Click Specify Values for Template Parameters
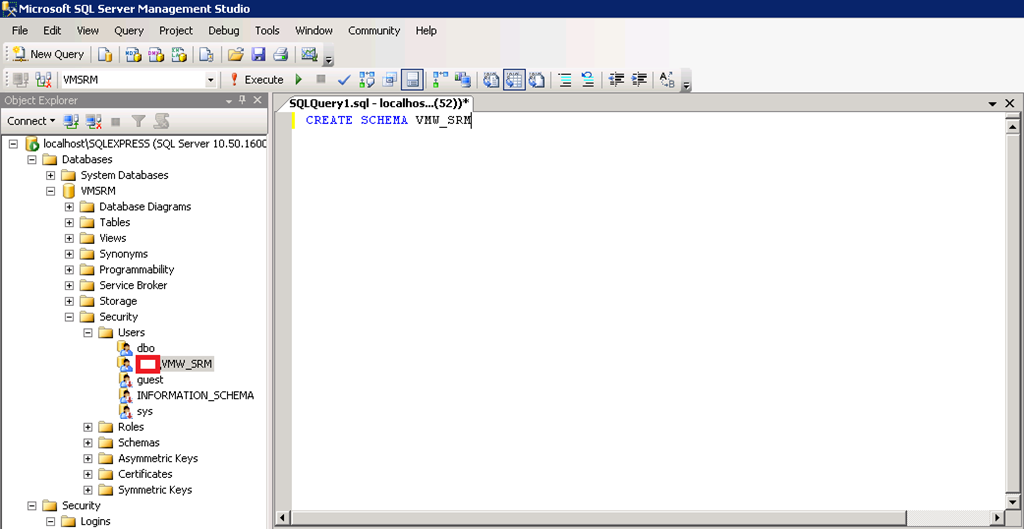 click(667, 80)
